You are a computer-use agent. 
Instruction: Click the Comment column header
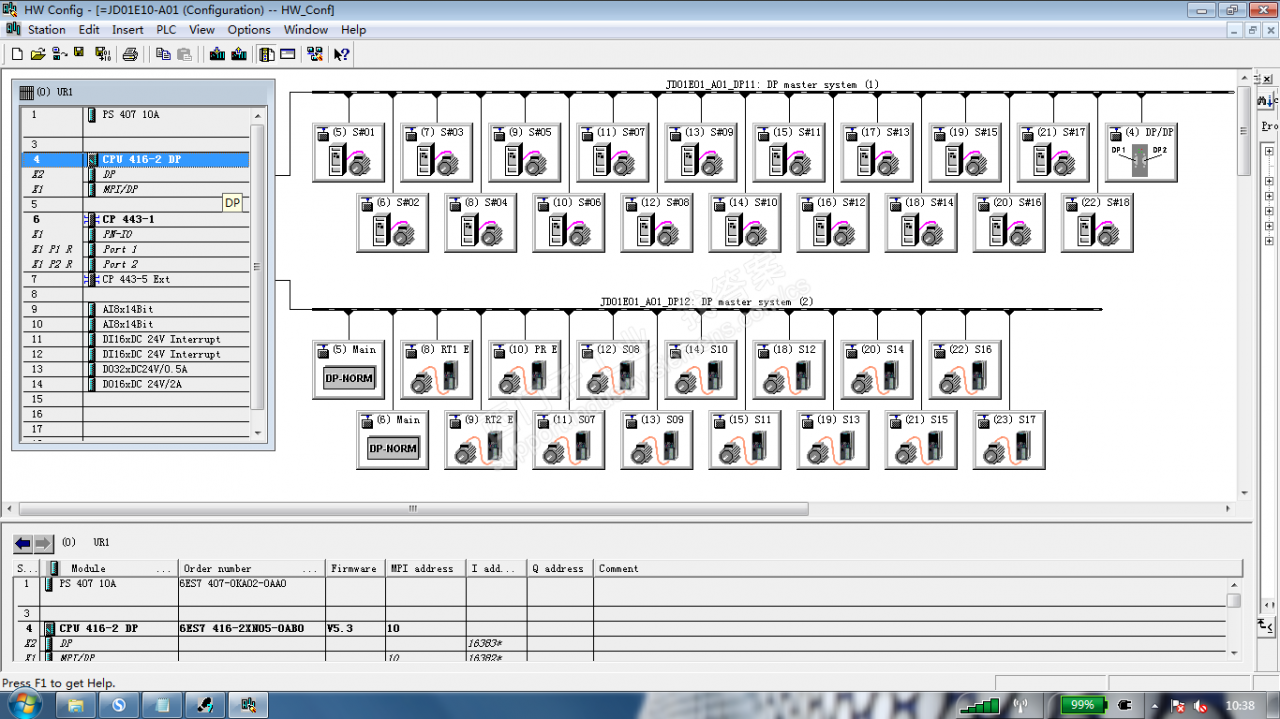point(917,568)
